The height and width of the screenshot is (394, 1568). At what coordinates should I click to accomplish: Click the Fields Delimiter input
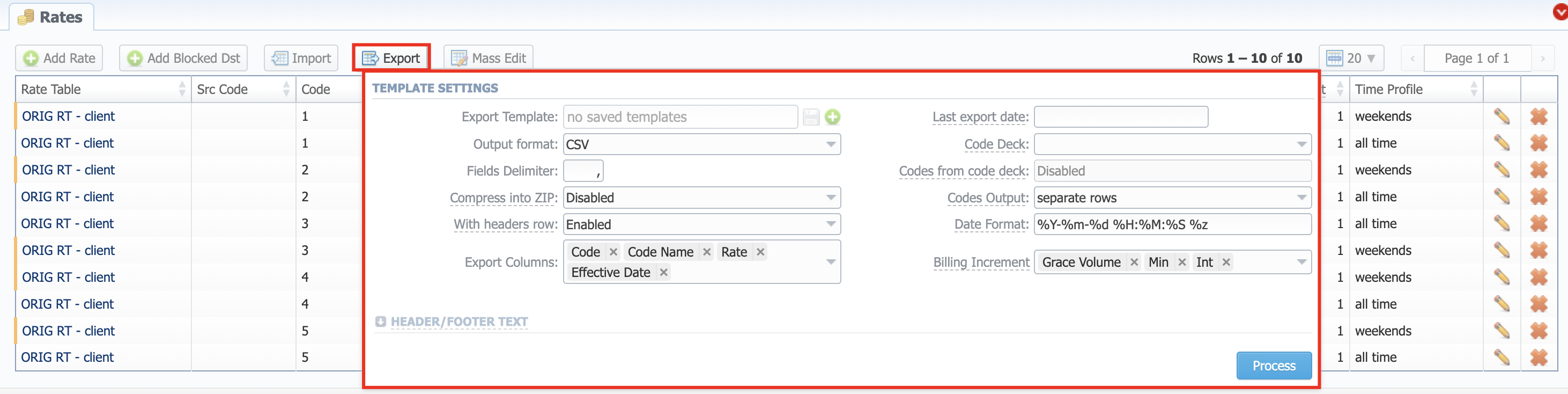[x=583, y=171]
